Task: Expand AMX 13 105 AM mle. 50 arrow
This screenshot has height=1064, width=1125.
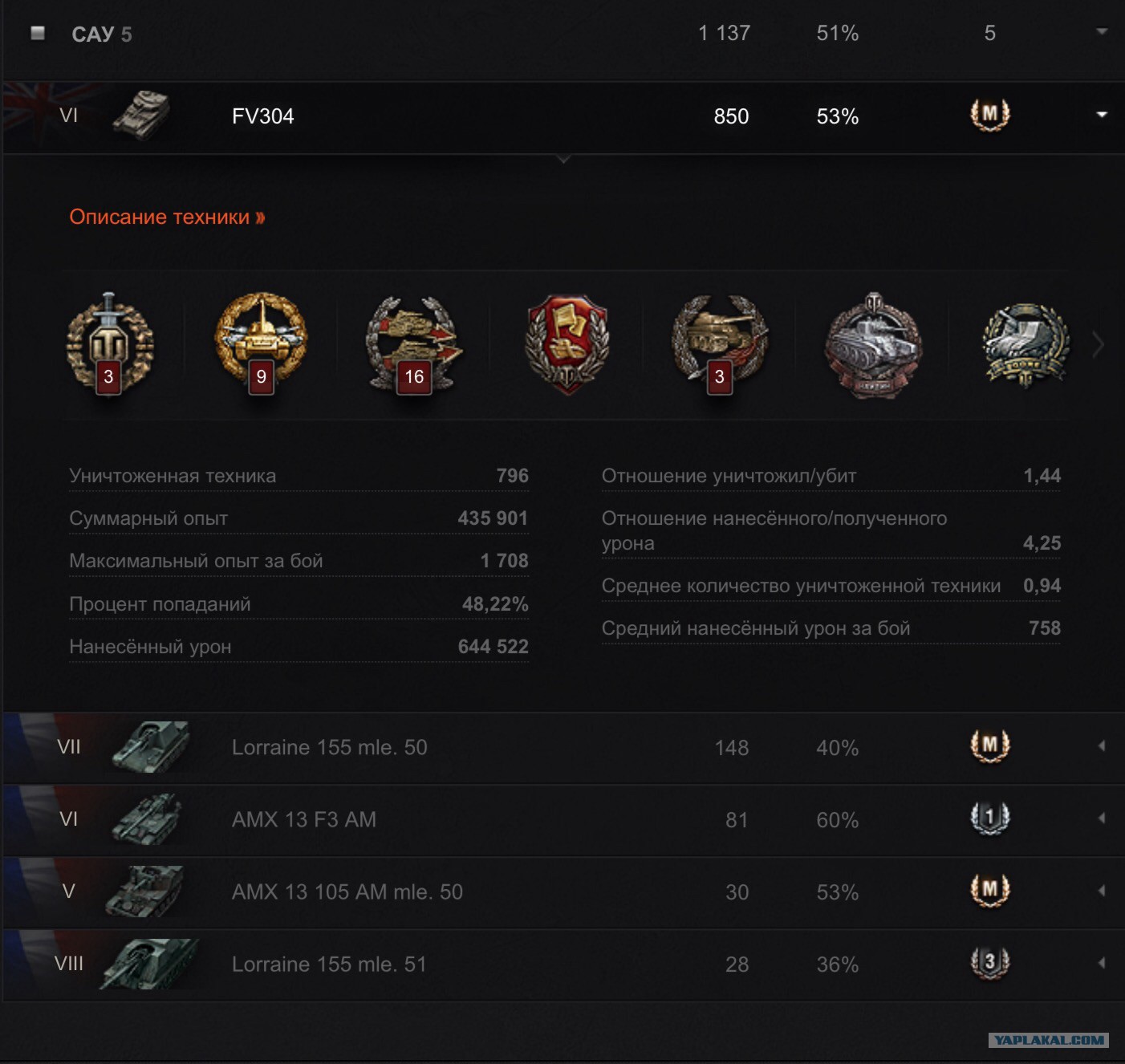Action: [1102, 891]
